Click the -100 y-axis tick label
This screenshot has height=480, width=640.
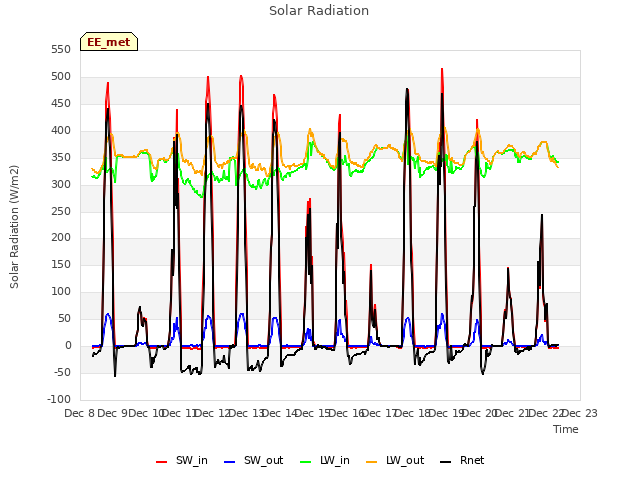[x=59, y=400]
